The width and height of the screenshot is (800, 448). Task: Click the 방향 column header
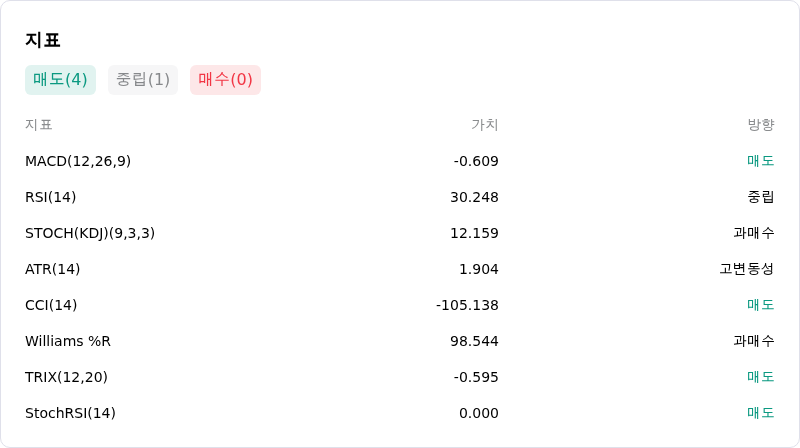coord(761,125)
